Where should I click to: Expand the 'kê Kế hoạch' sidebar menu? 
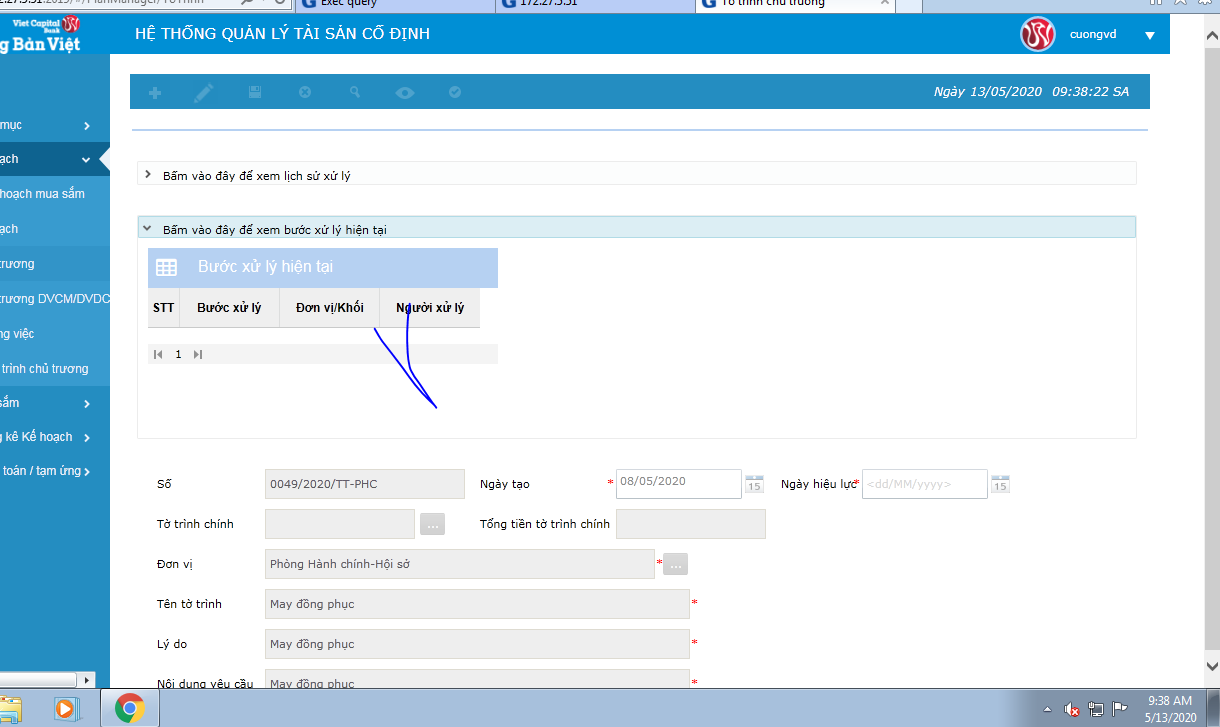pos(87,438)
